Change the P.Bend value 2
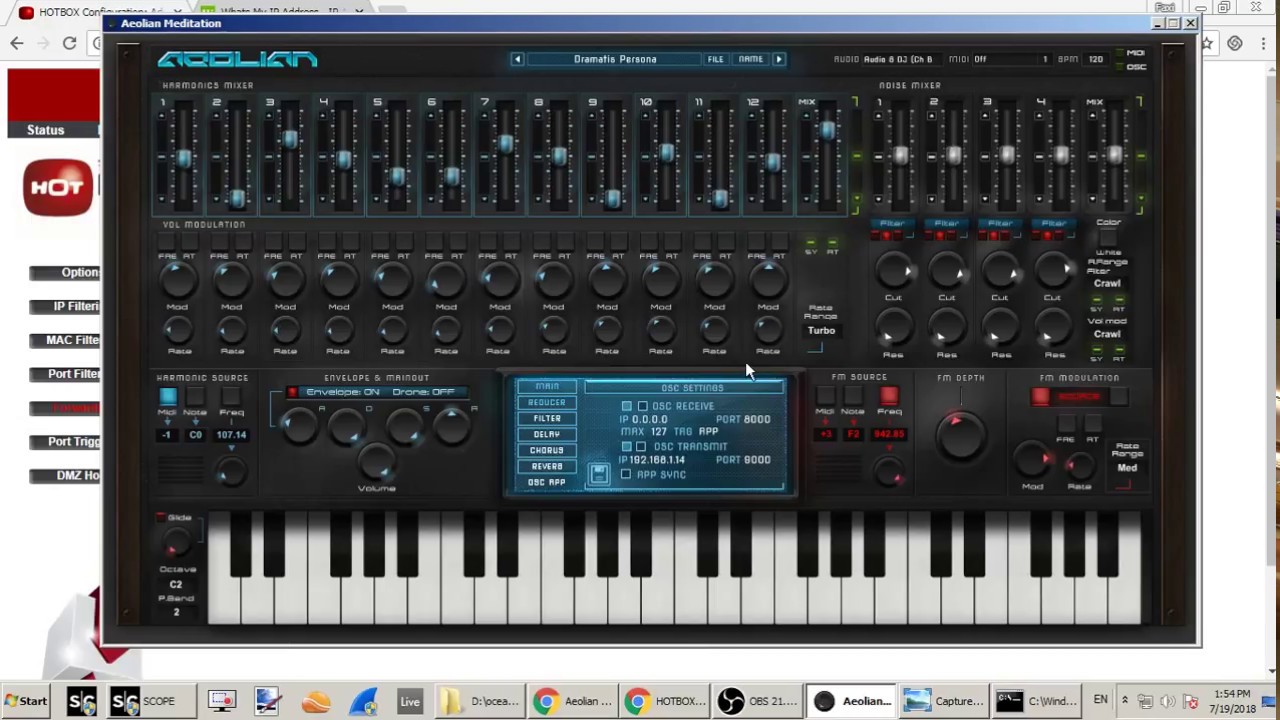1280x720 pixels. (176, 612)
